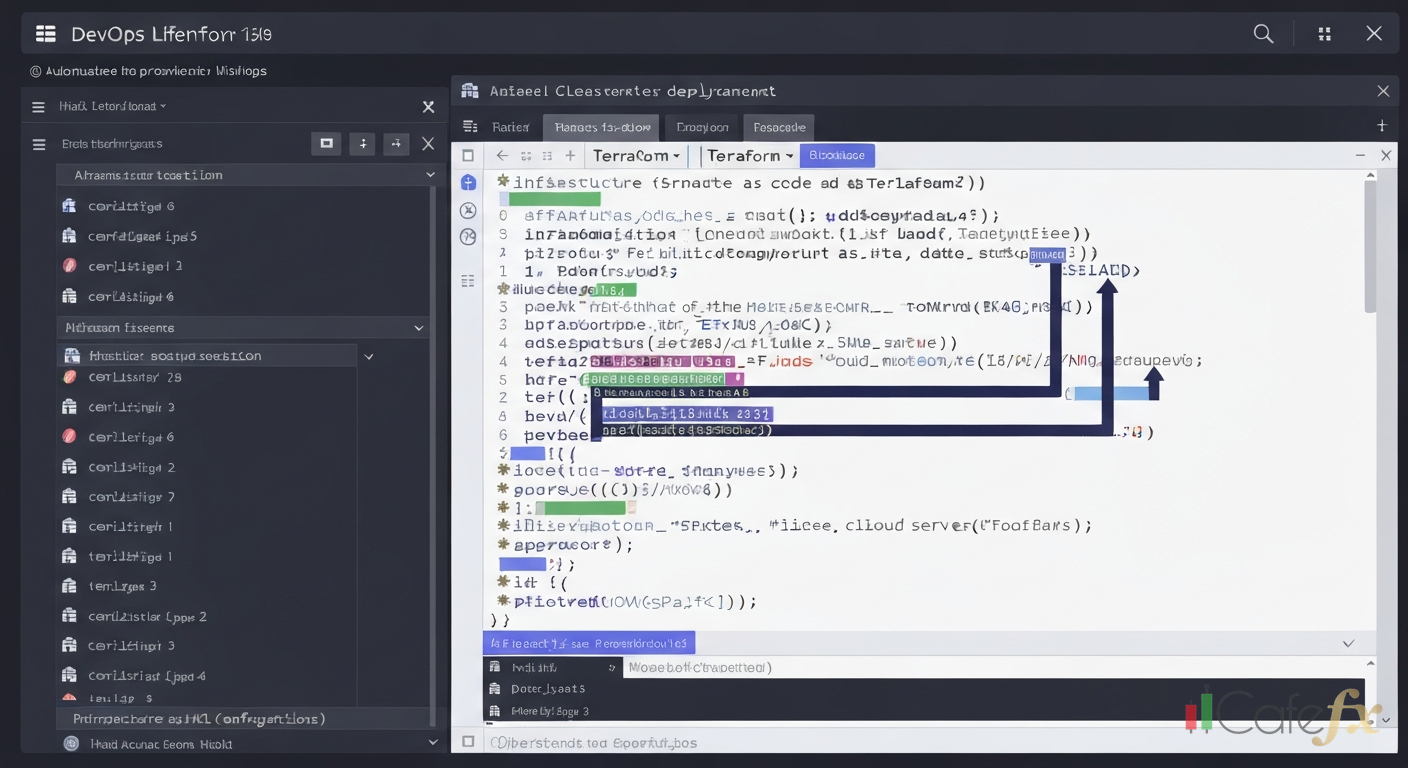Image resolution: width=1408 pixels, height=768 pixels.
Task: Click the search magnifier icon top right
Action: pos(1262,33)
